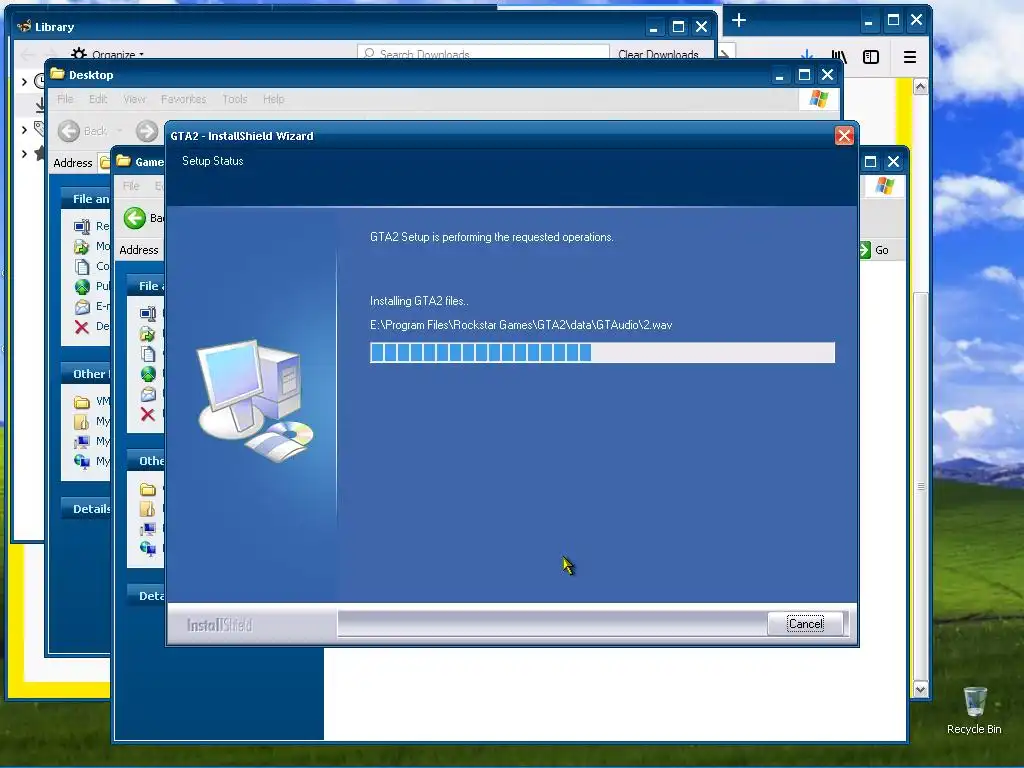Click the Go button in Games window
1024x768 pixels.
pyautogui.click(x=874, y=250)
